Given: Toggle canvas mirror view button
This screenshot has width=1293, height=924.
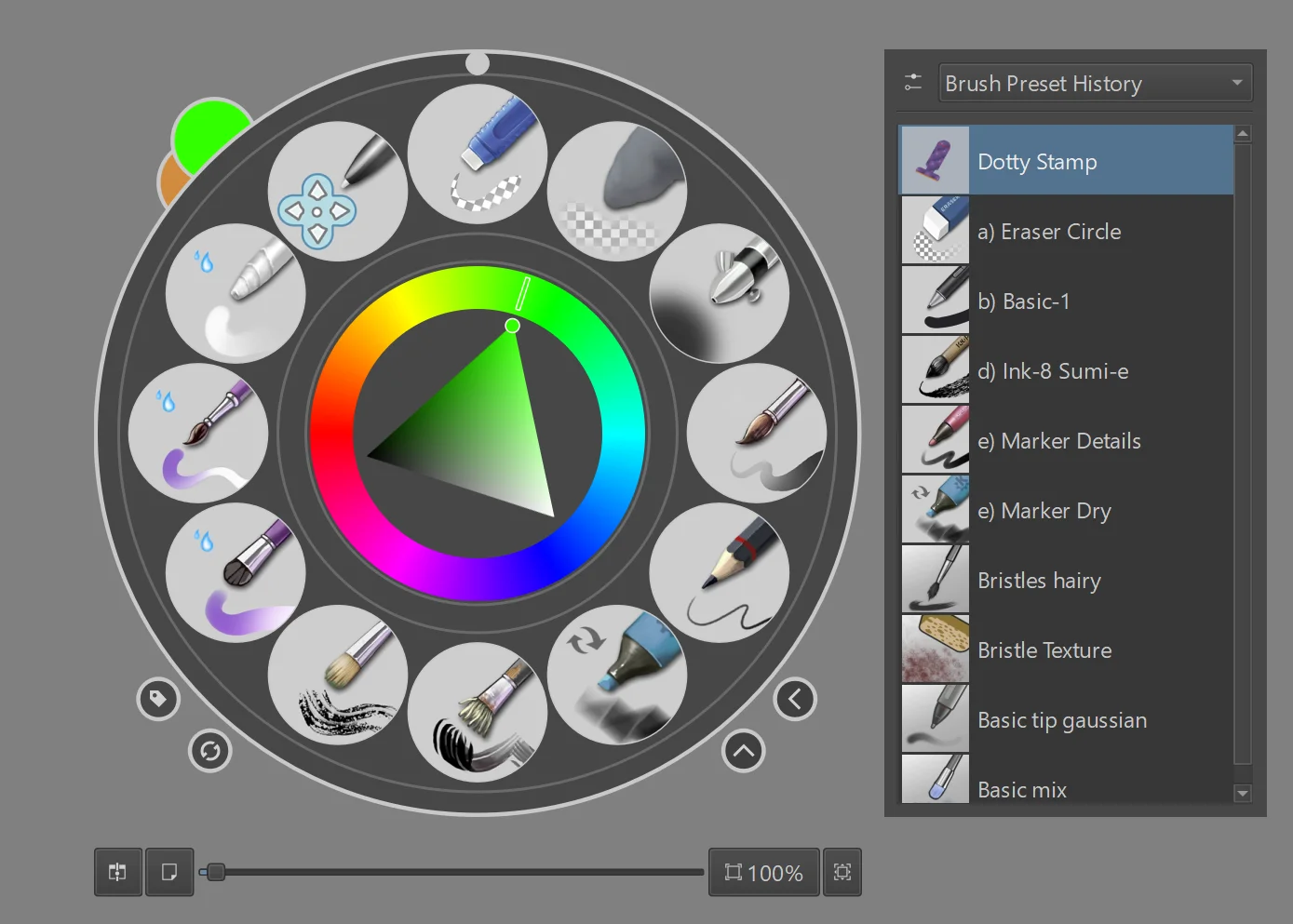Looking at the screenshot, I should tap(118, 872).
